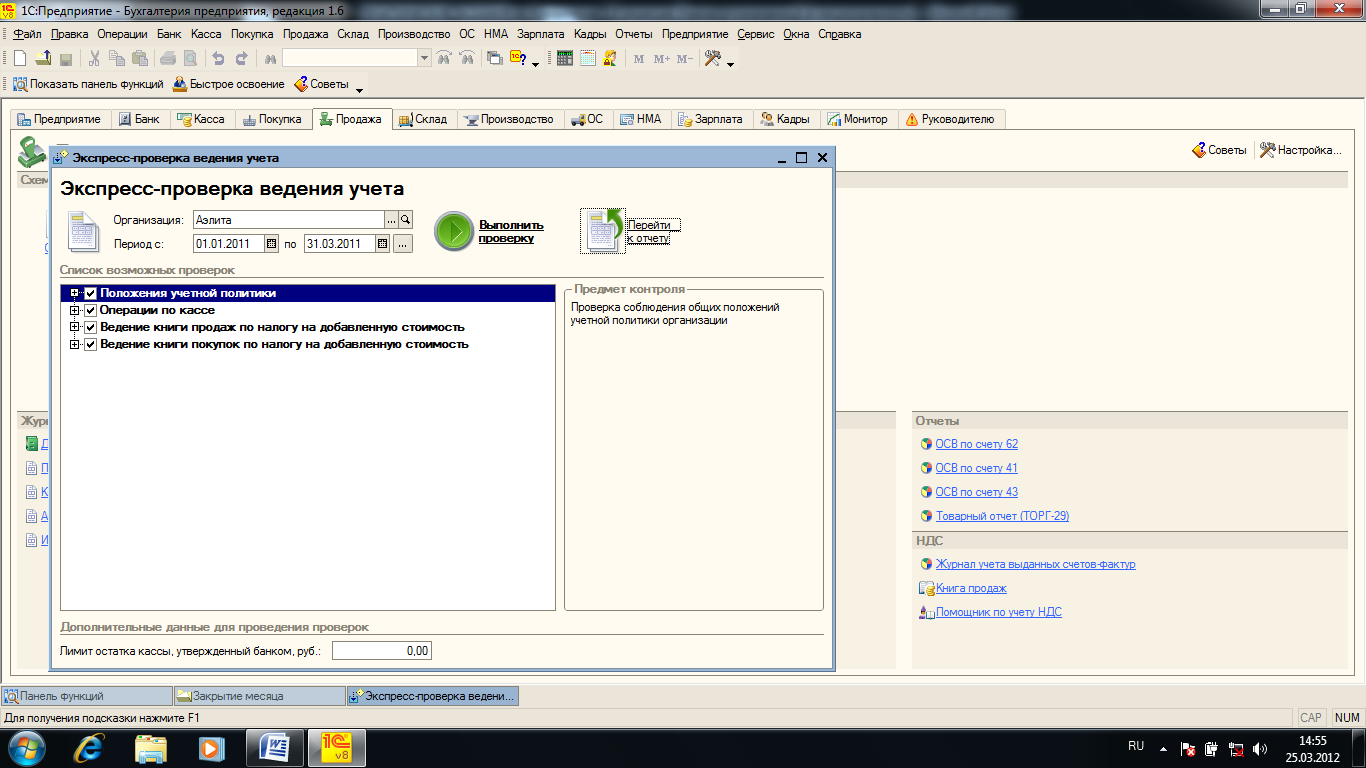Expand the Ведение книги продаж node

tap(75, 327)
